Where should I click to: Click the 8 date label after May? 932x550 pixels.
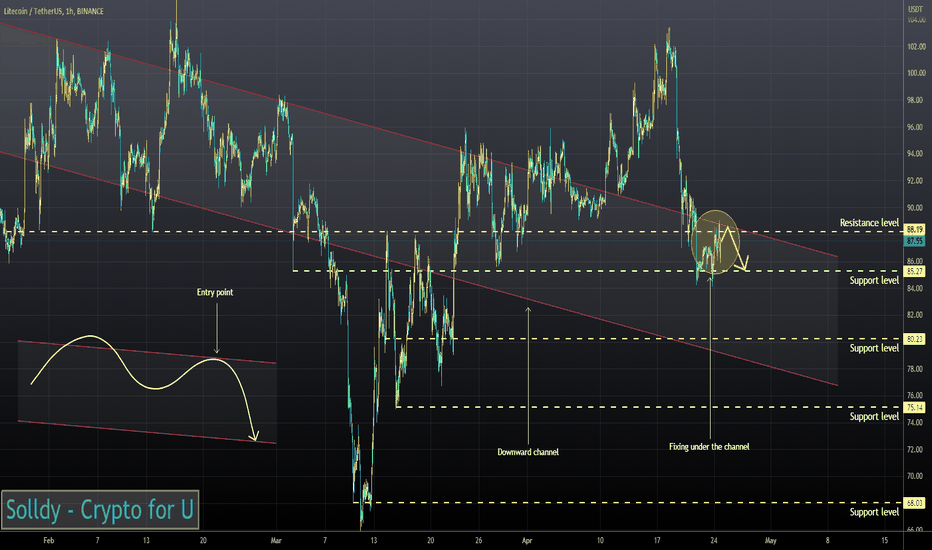tap(827, 540)
